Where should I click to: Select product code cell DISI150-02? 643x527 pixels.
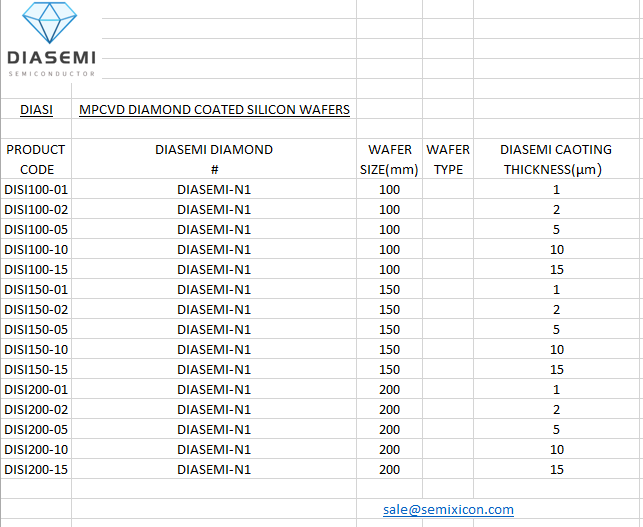point(36,309)
